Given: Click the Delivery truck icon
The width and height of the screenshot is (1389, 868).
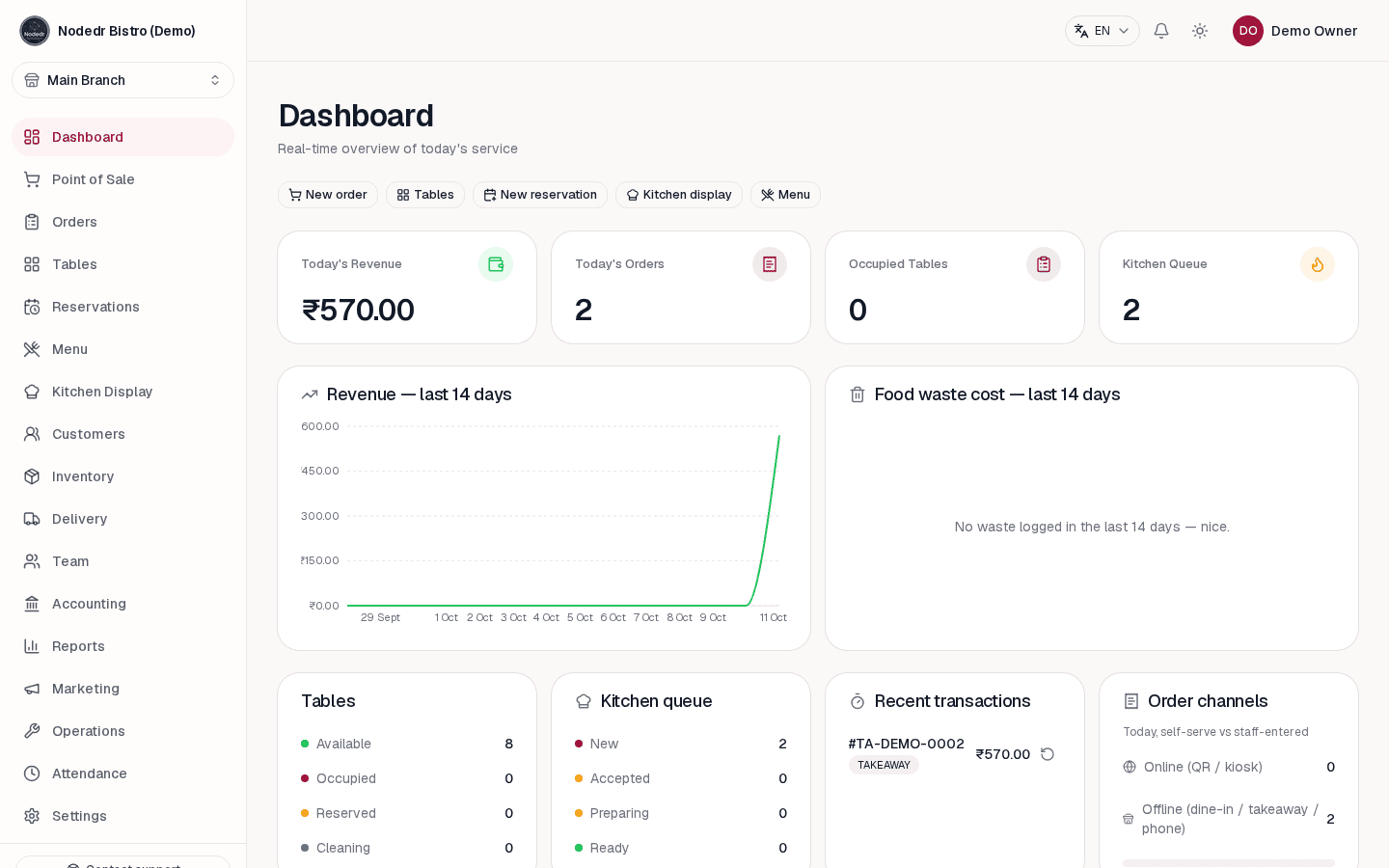Looking at the screenshot, I should pyautogui.click(x=32, y=519).
